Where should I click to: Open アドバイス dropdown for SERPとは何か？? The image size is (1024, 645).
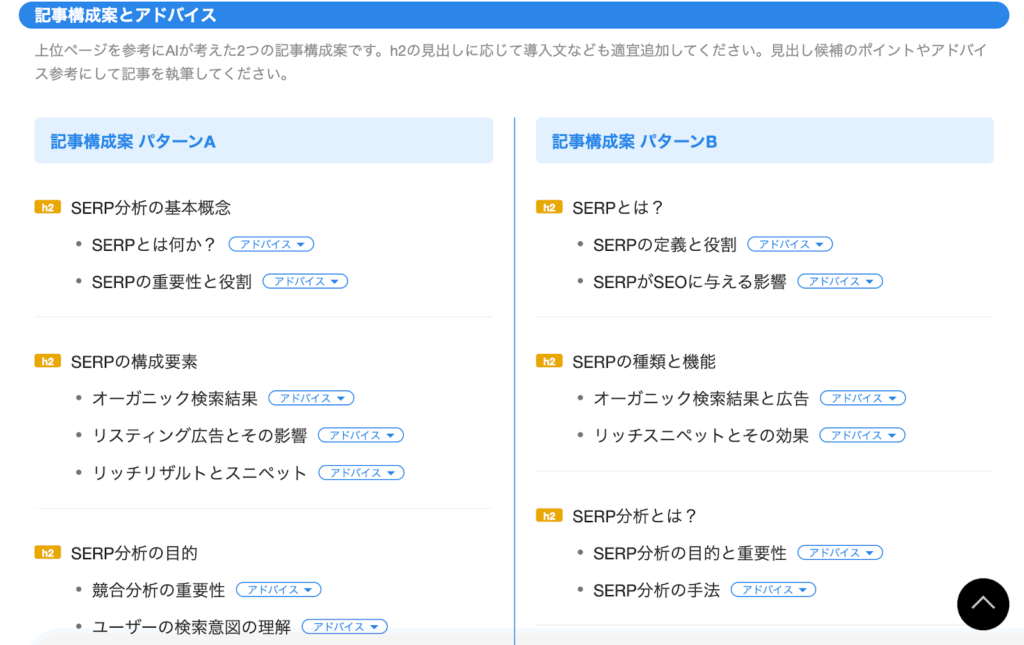[x=271, y=244]
